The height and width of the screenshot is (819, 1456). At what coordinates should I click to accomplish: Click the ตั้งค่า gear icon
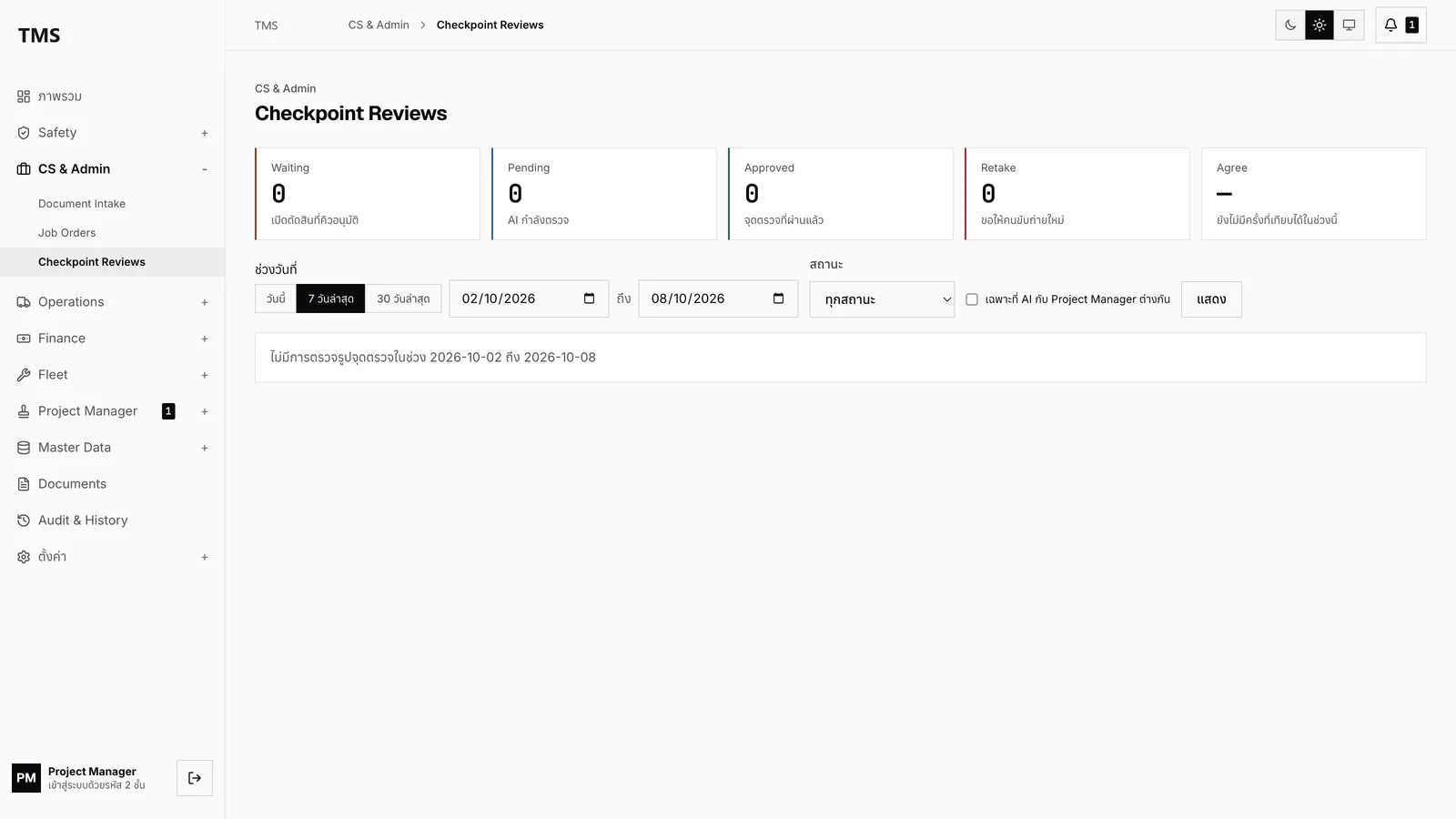click(x=24, y=557)
